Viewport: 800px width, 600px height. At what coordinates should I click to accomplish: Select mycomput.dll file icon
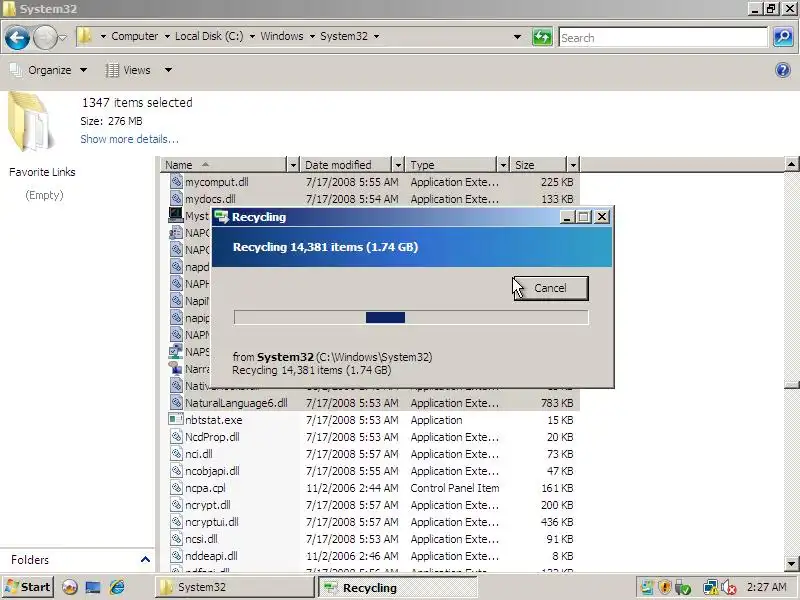pyautogui.click(x=176, y=182)
